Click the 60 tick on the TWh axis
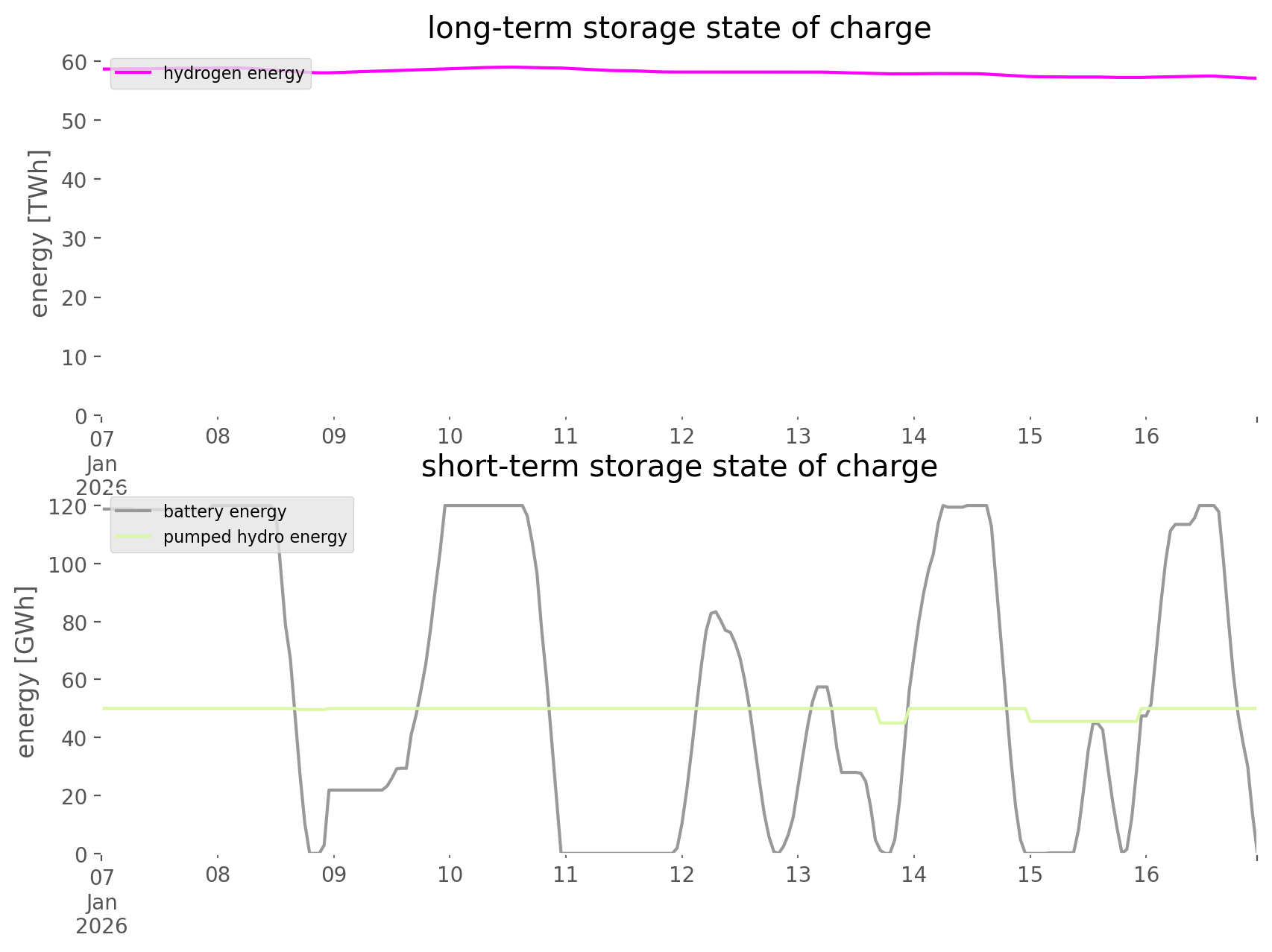This screenshot has width=1272, height=952. tap(74, 62)
